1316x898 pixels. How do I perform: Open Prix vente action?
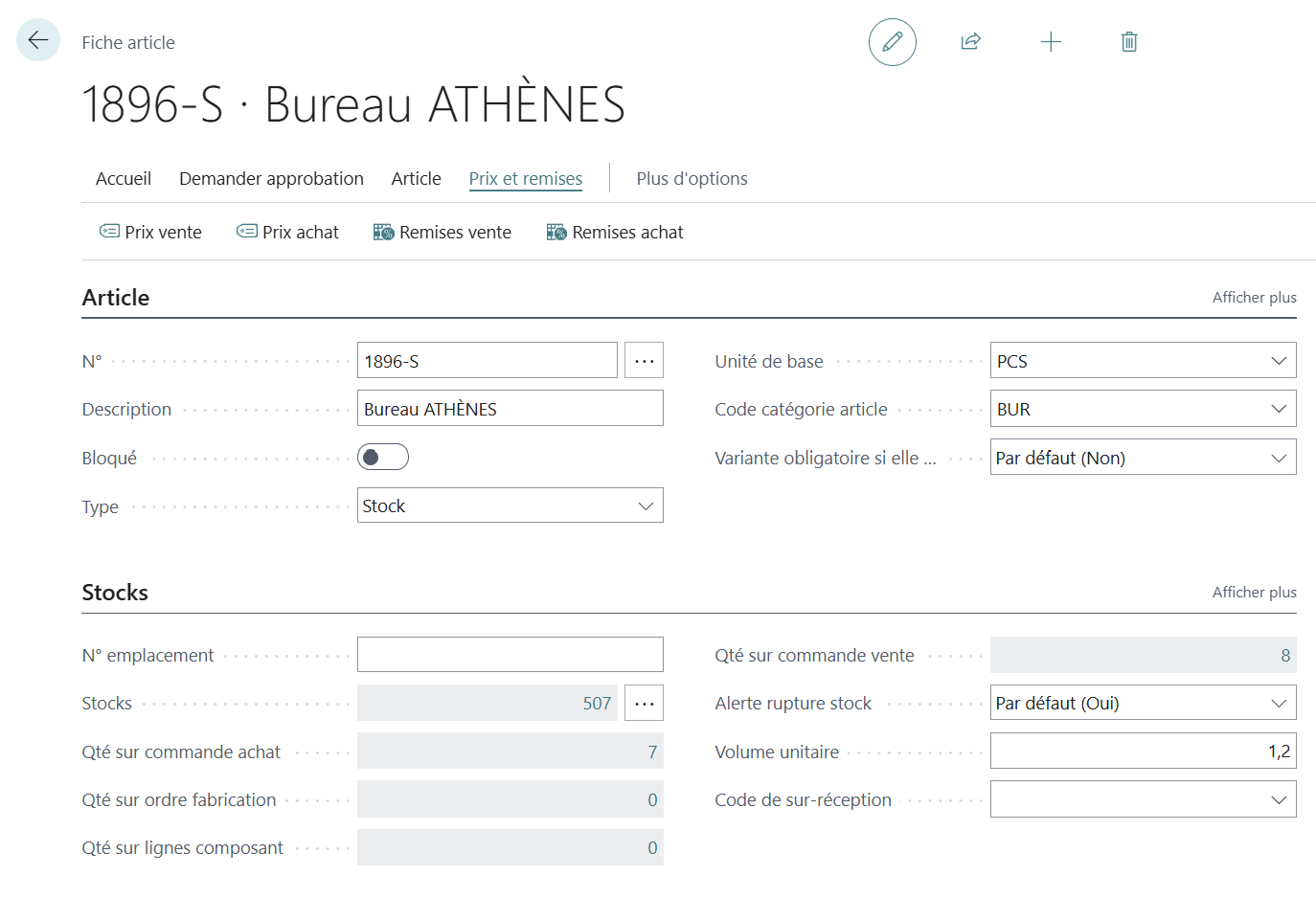pos(150,232)
